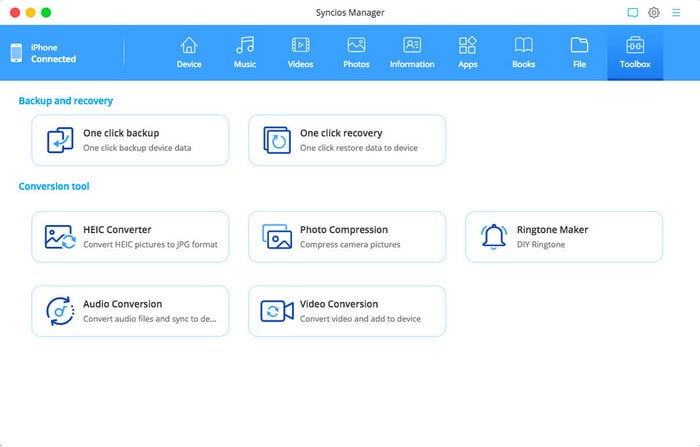The height and width of the screenshot is (447, 700).
Task: Click 'Convert HEIC pictures to JPG format' text
Action: (x=150, y=245)
